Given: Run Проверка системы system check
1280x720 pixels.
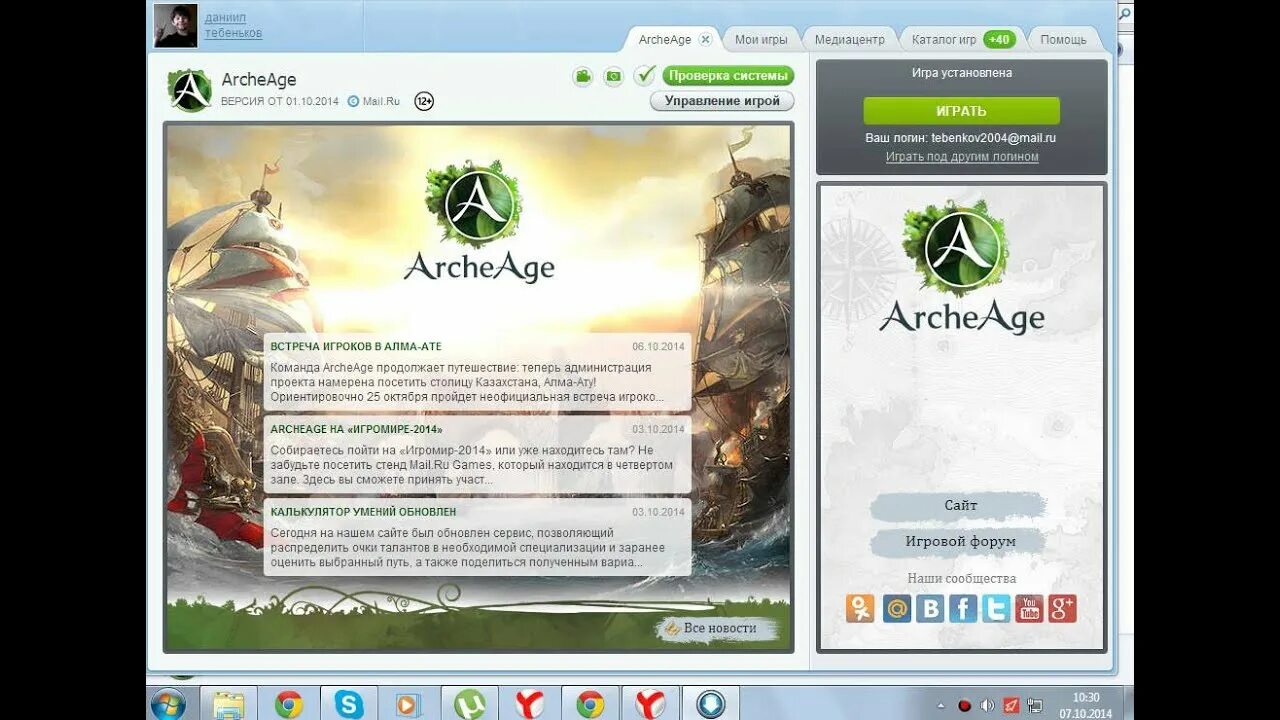Looking at the screenshot, I should (728, 76).
